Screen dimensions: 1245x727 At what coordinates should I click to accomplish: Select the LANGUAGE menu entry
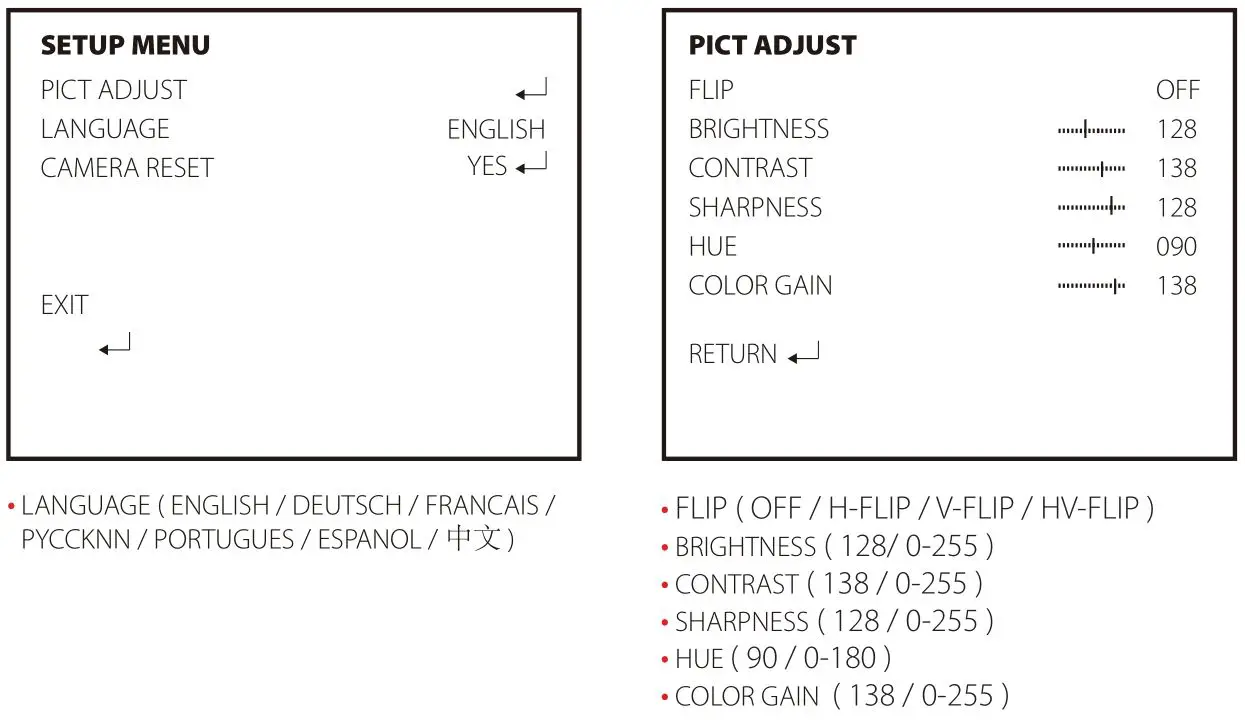[105, 129]
